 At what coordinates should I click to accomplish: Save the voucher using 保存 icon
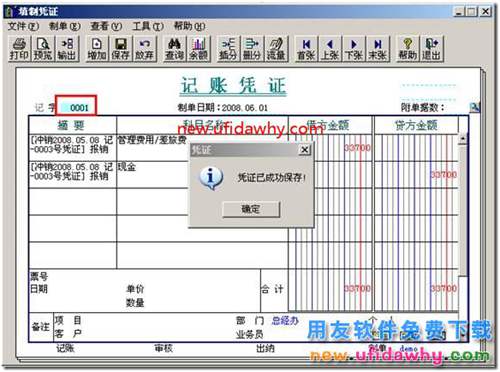click(120, 49)
